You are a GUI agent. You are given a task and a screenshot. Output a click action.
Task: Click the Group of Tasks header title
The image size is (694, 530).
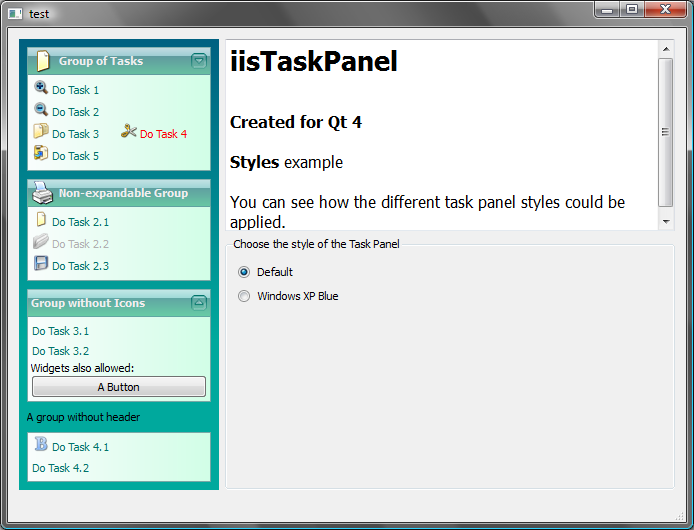point(101,61)
